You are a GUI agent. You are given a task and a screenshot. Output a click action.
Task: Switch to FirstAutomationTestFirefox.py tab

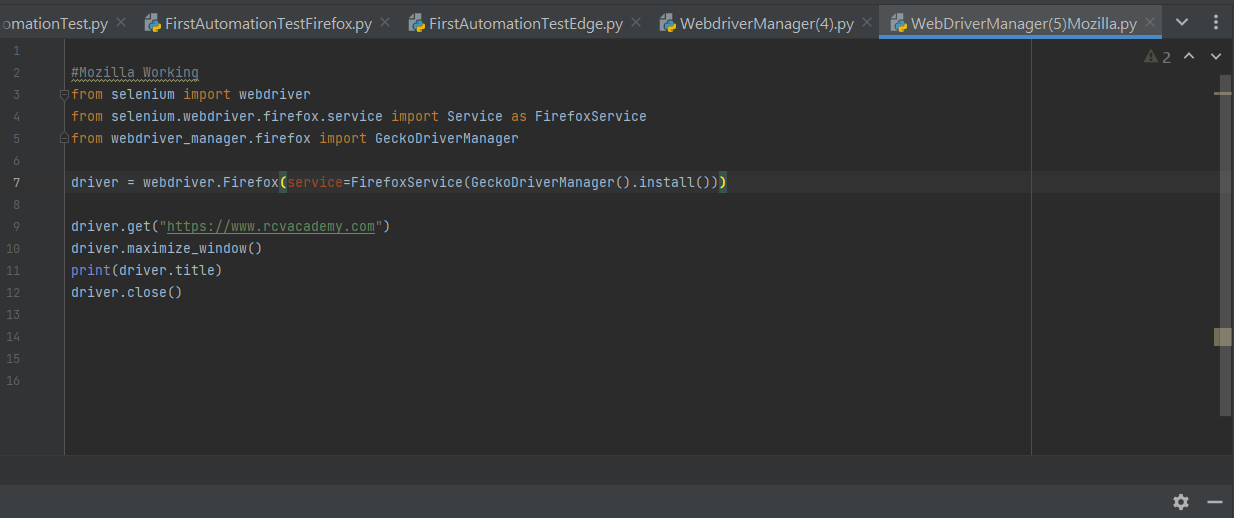pyautogui.click(x=268, y=23)
